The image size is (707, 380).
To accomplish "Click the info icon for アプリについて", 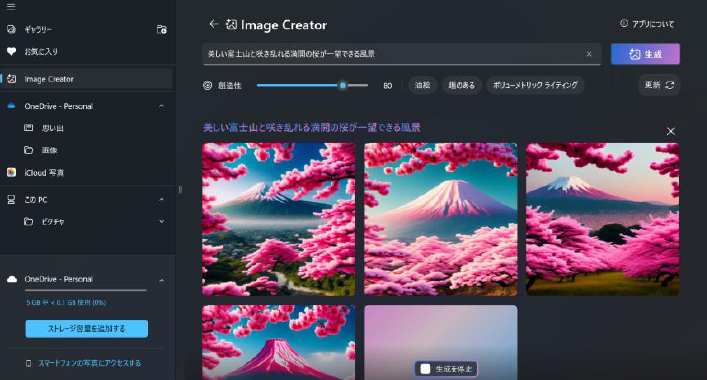I will (624, 23).
